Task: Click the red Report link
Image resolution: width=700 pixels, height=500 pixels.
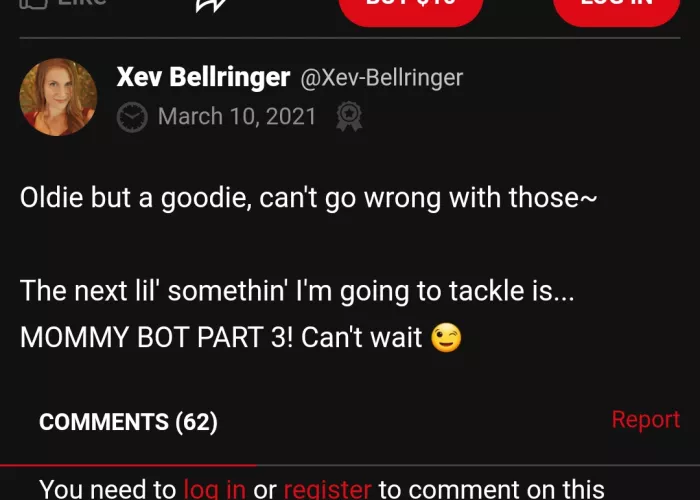Action: 646,419
